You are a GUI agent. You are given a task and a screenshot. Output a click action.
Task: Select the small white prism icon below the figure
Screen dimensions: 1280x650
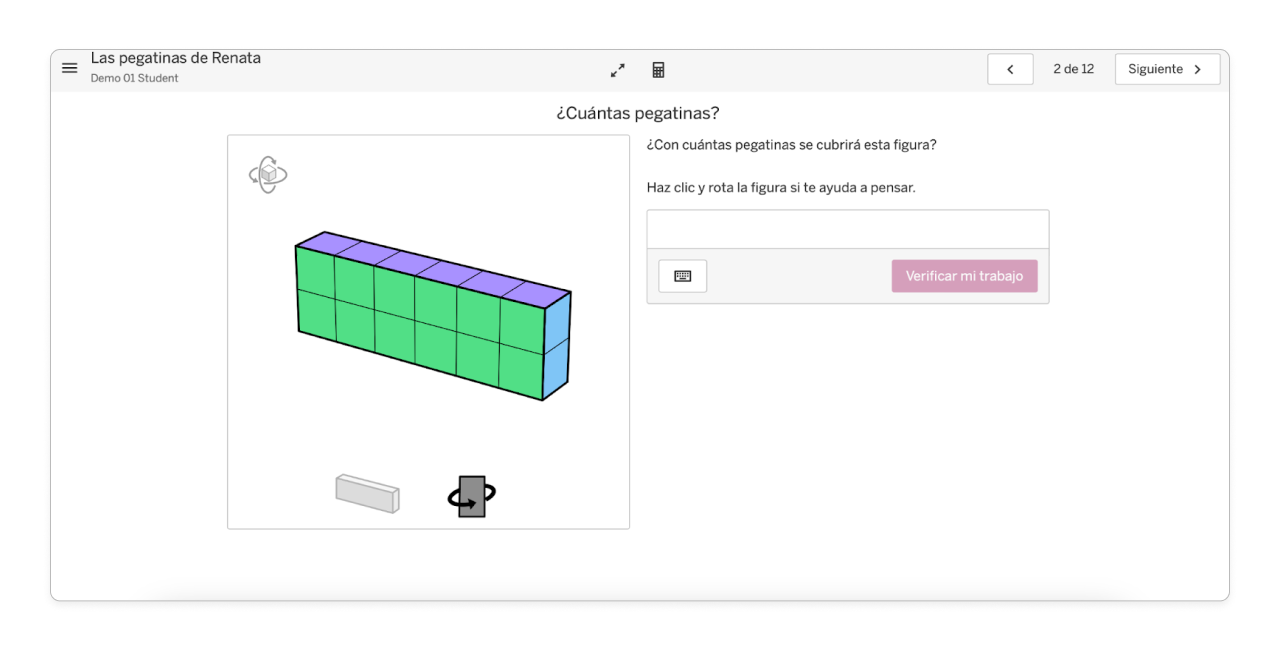tap(366, 492)
